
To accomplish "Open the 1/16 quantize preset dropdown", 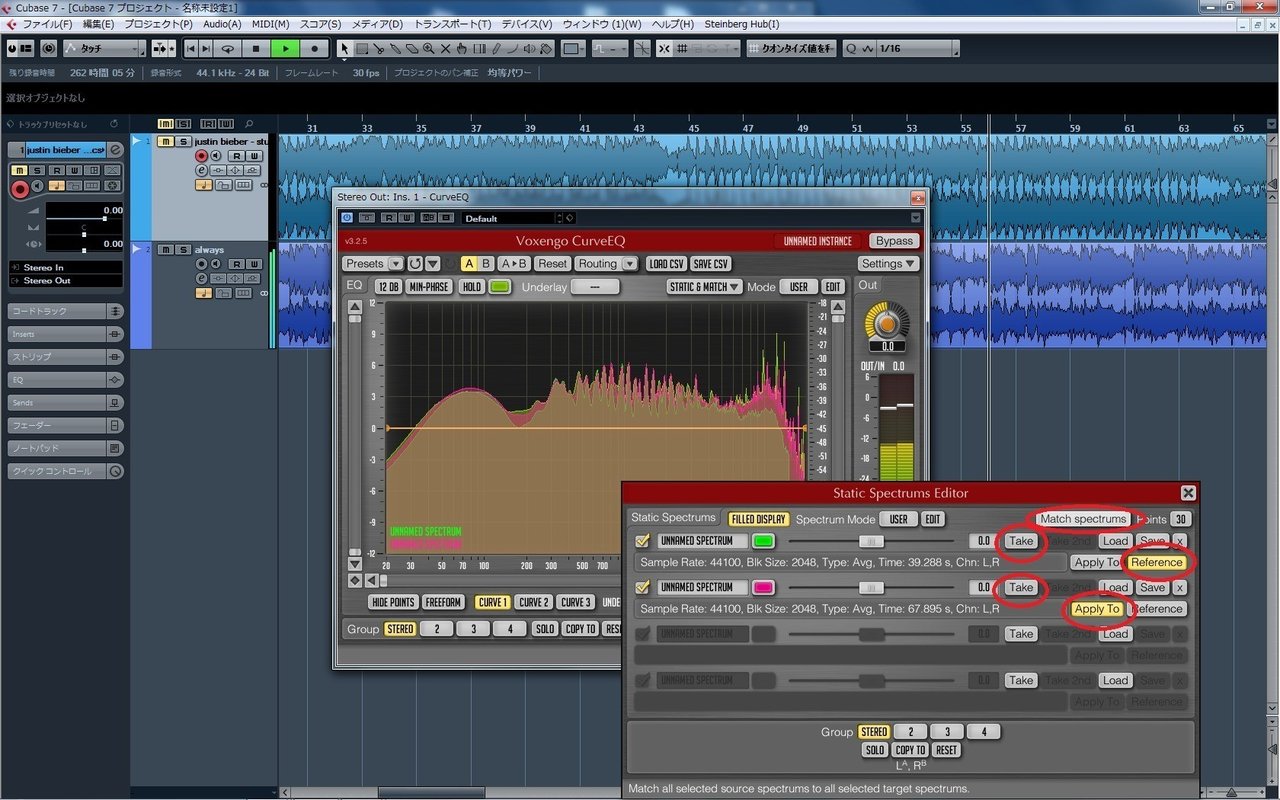I will (x=918, y=48).
